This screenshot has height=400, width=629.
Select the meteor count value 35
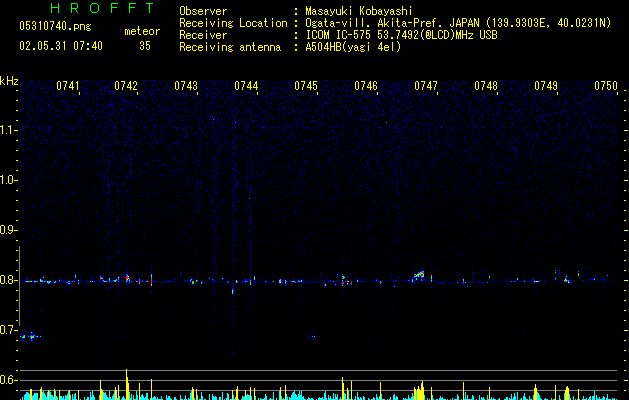point(145,46)
